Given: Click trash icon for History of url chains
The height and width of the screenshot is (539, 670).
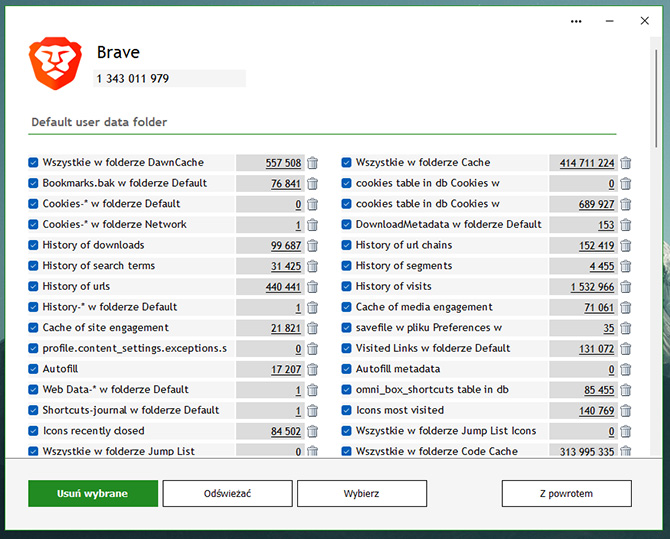Looking at the screenshot, I should pyautogui.click(x=626, y=245).
